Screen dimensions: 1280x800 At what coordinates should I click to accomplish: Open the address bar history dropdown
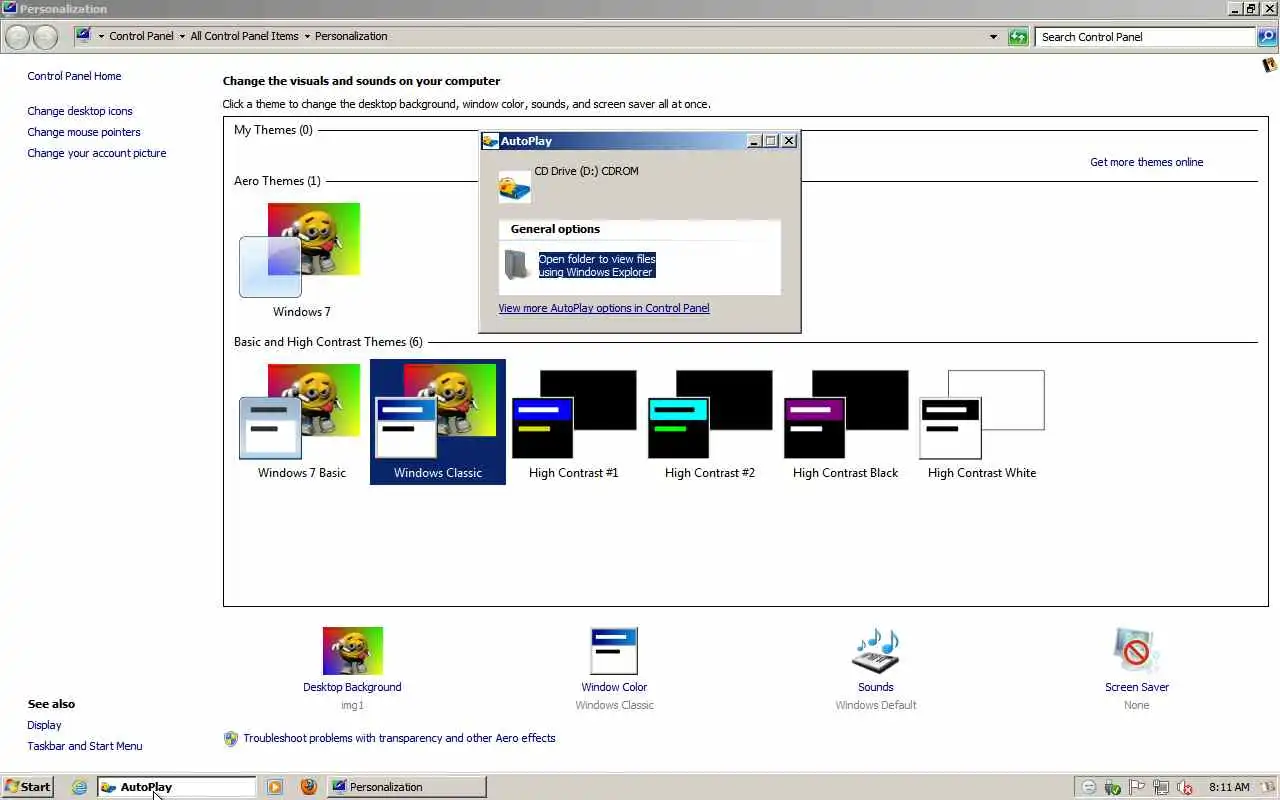(x=993, y=37)
